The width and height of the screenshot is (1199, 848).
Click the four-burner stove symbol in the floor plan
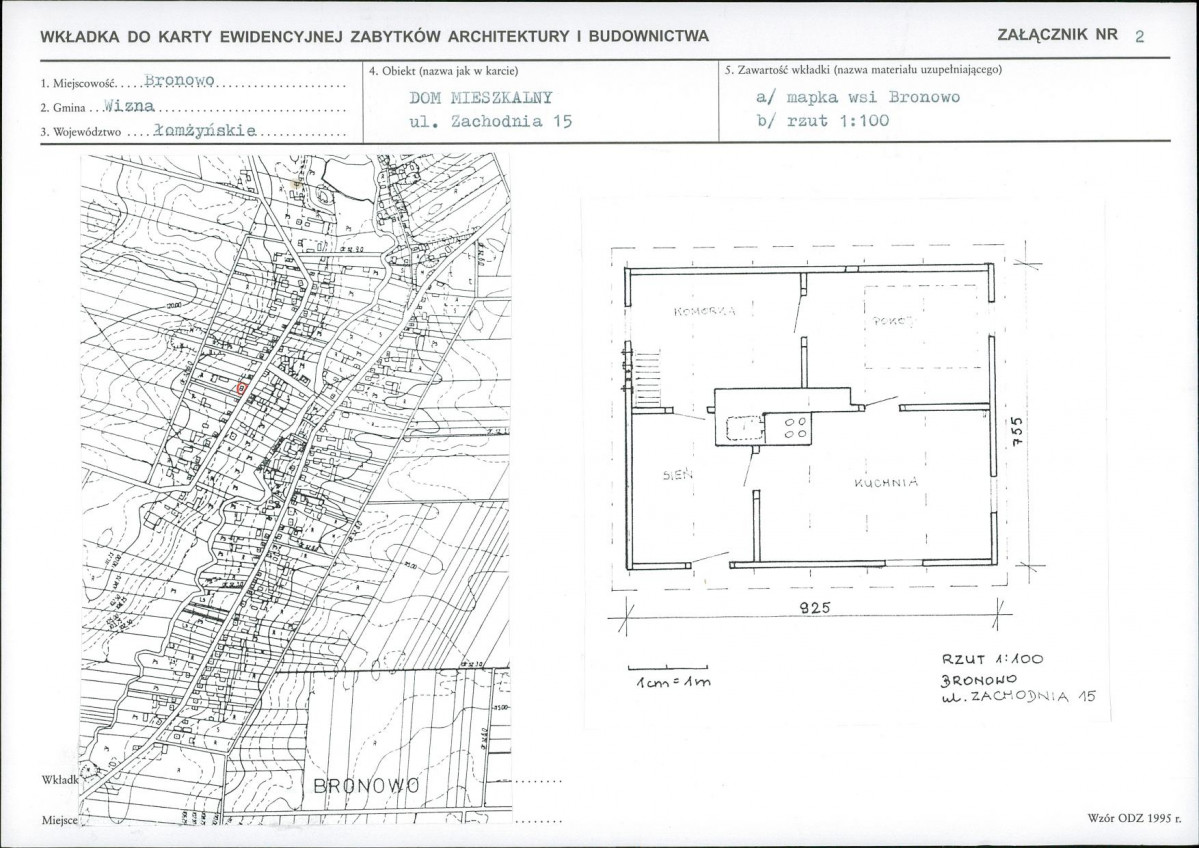tap(796, 428)
